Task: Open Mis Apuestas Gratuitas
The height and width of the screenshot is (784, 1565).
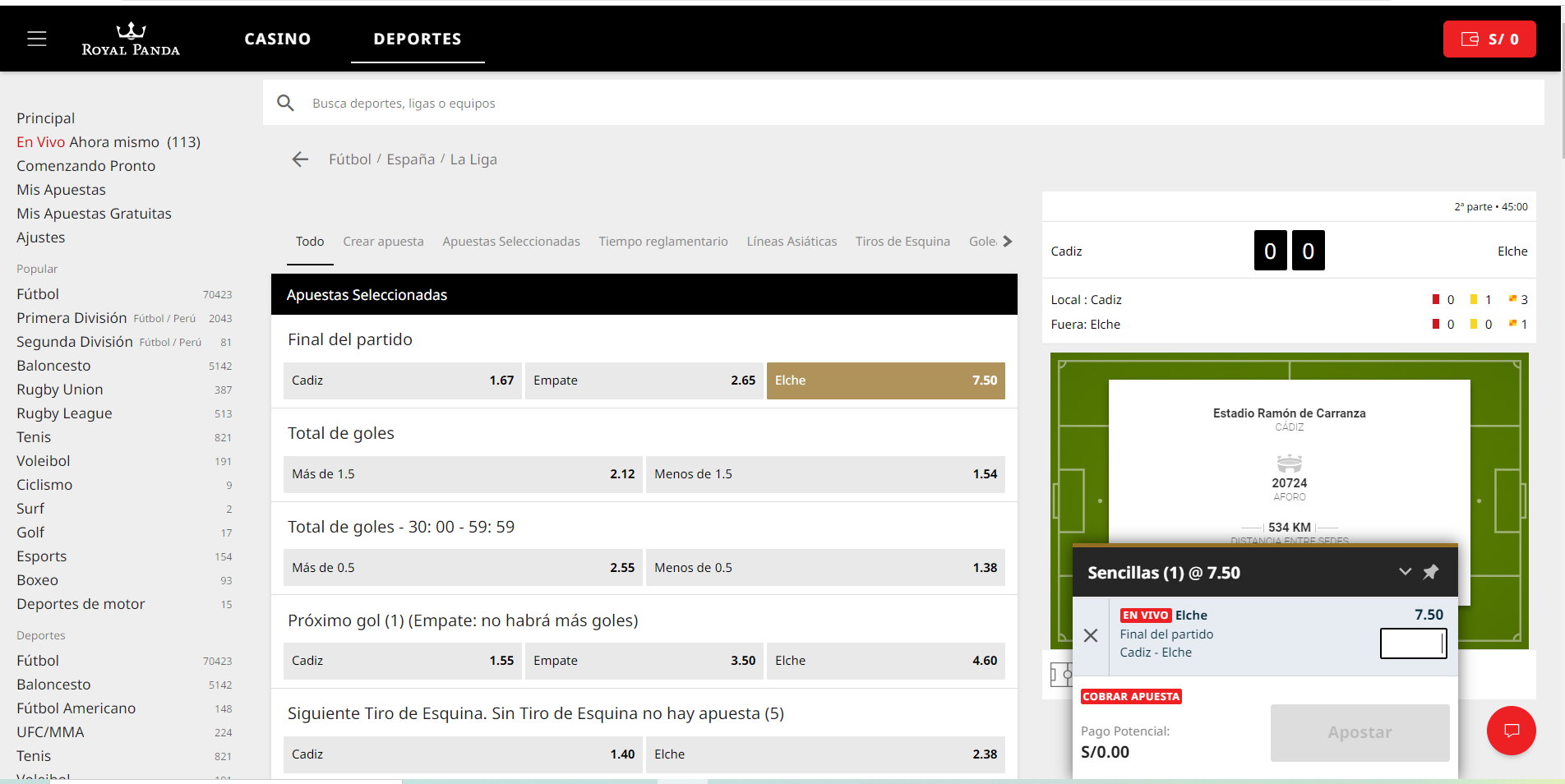Action: (95, 214)
